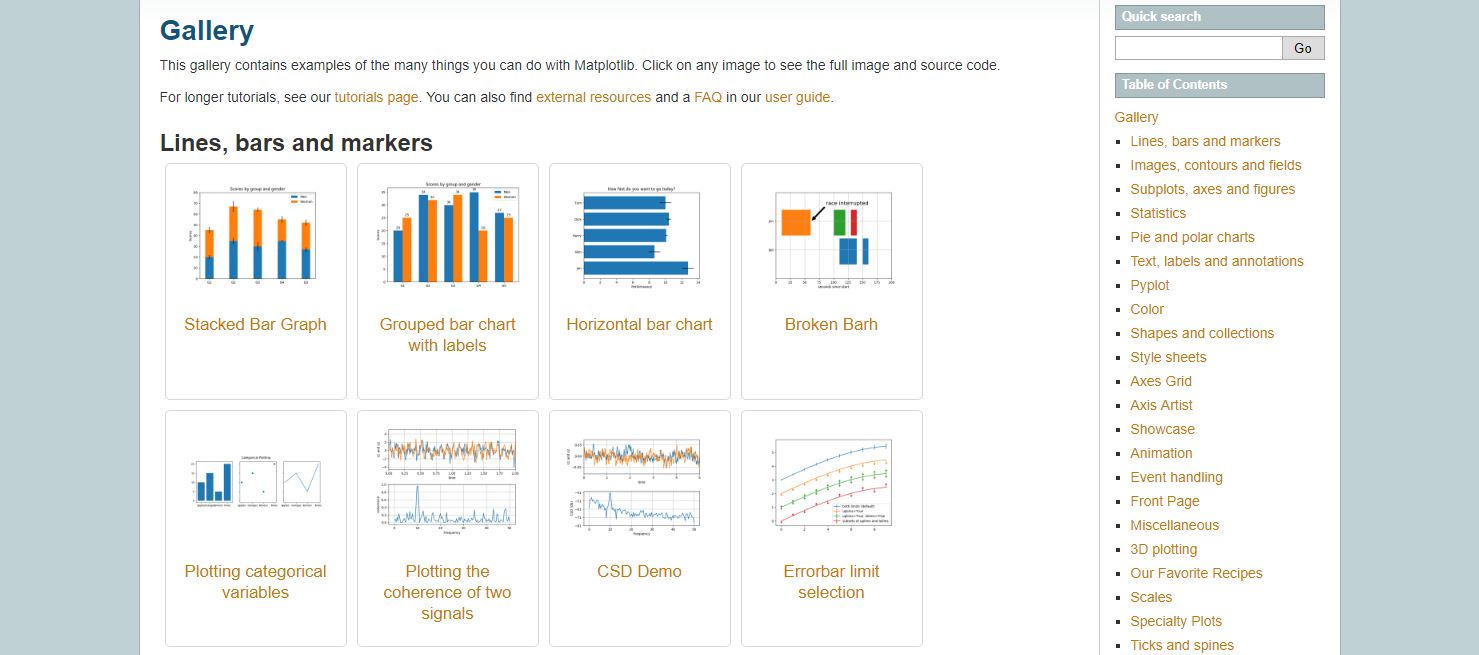Click the Go search button
This screenshot has width=1479, height=655.
pos(1303,48)
